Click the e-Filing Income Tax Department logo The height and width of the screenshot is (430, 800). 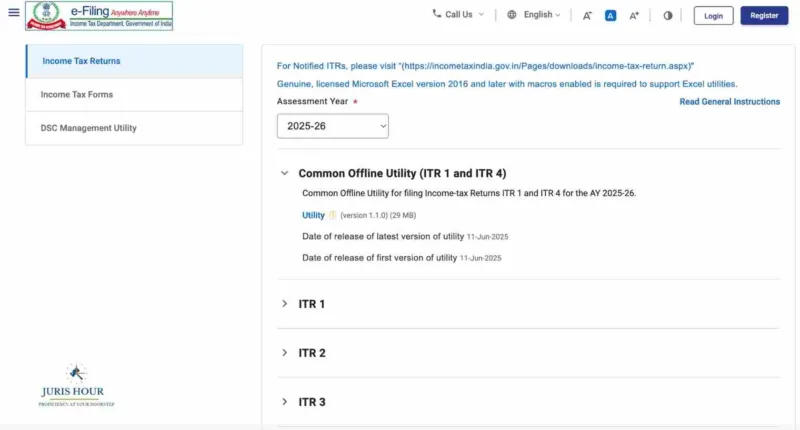coord(99,16)
